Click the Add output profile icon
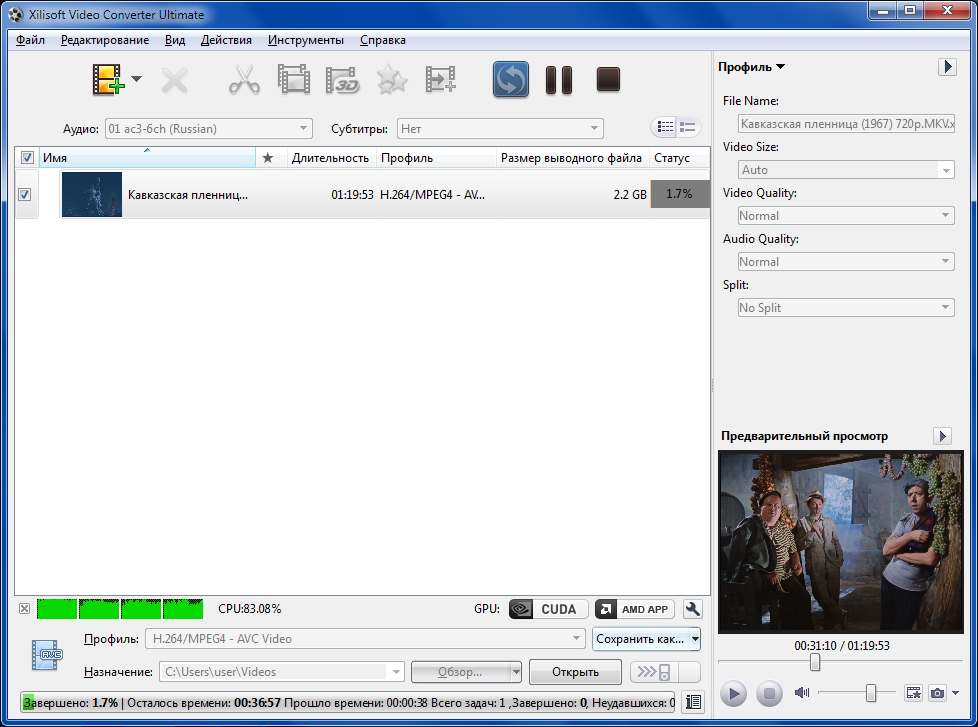This screenshot has width=978, height=727. click(441, 79)
